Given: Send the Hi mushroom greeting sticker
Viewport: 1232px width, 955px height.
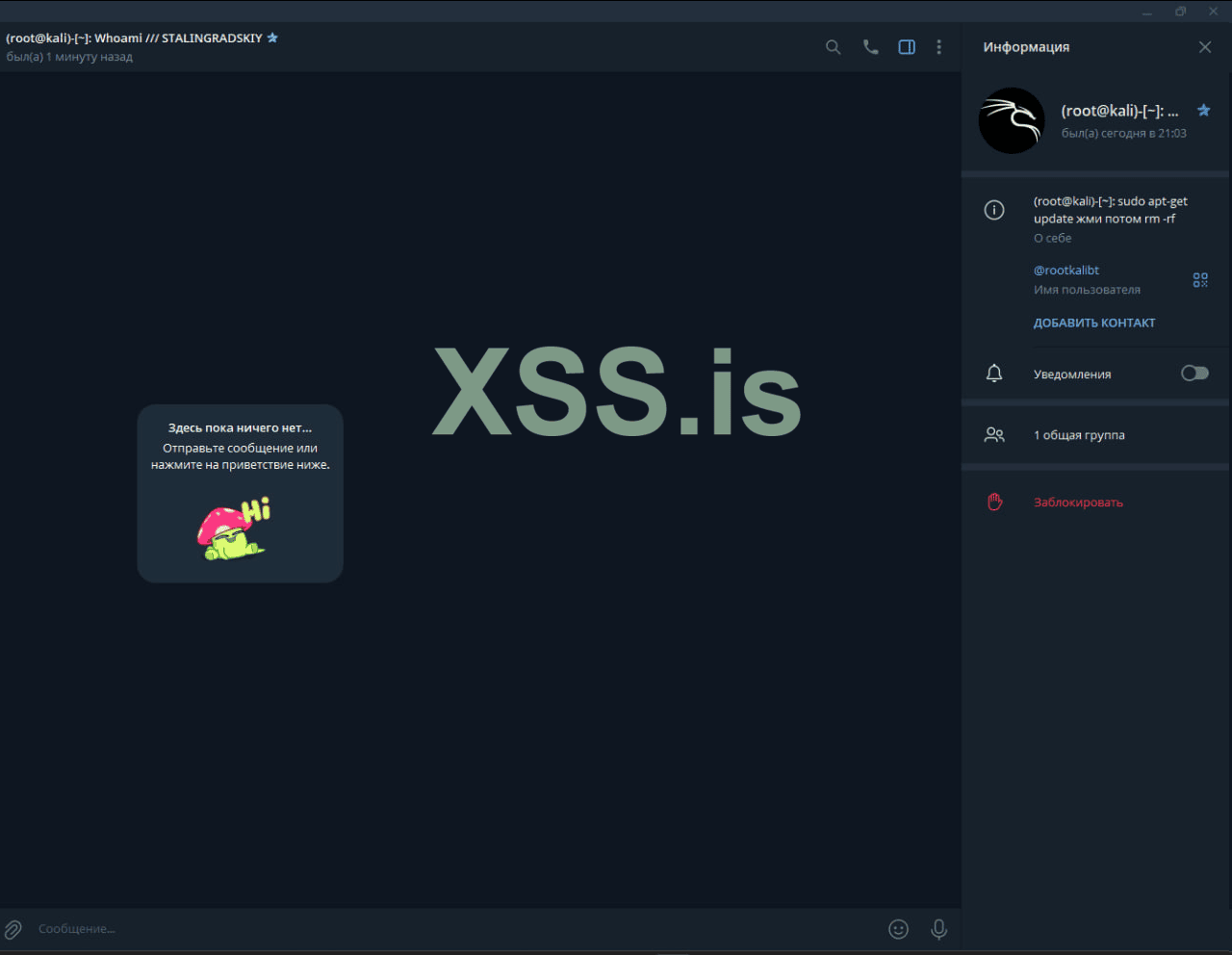Looking at the screenshot, I should (x=234, y=529).
